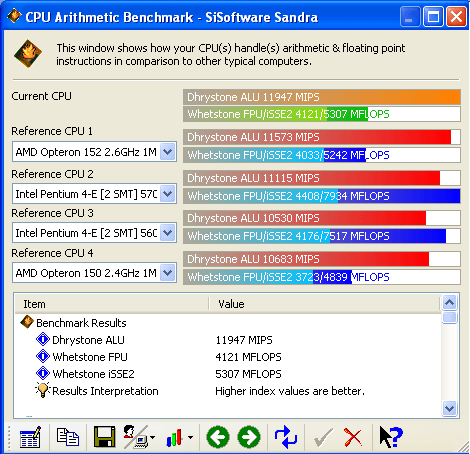Click the results list scroll down arrow
This screenshot has width=470, height=454.
pos(450,408)
